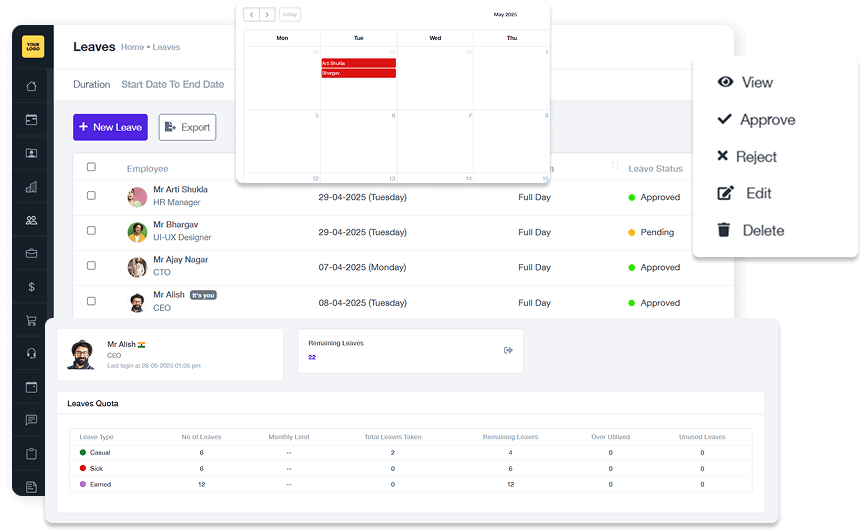Open the home icon in sidebar

click(31, 86)
